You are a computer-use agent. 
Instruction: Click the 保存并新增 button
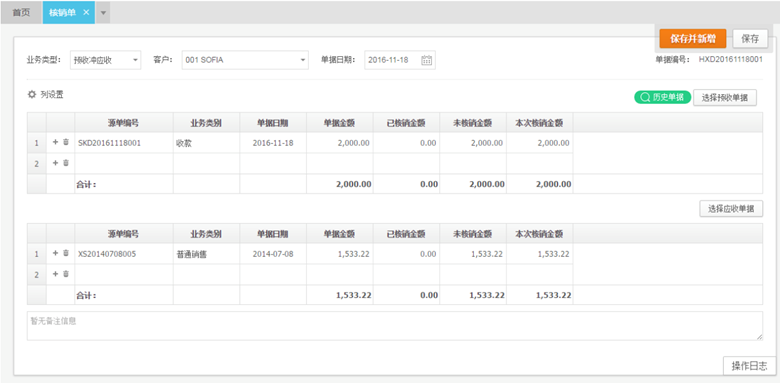coord(693,39)
